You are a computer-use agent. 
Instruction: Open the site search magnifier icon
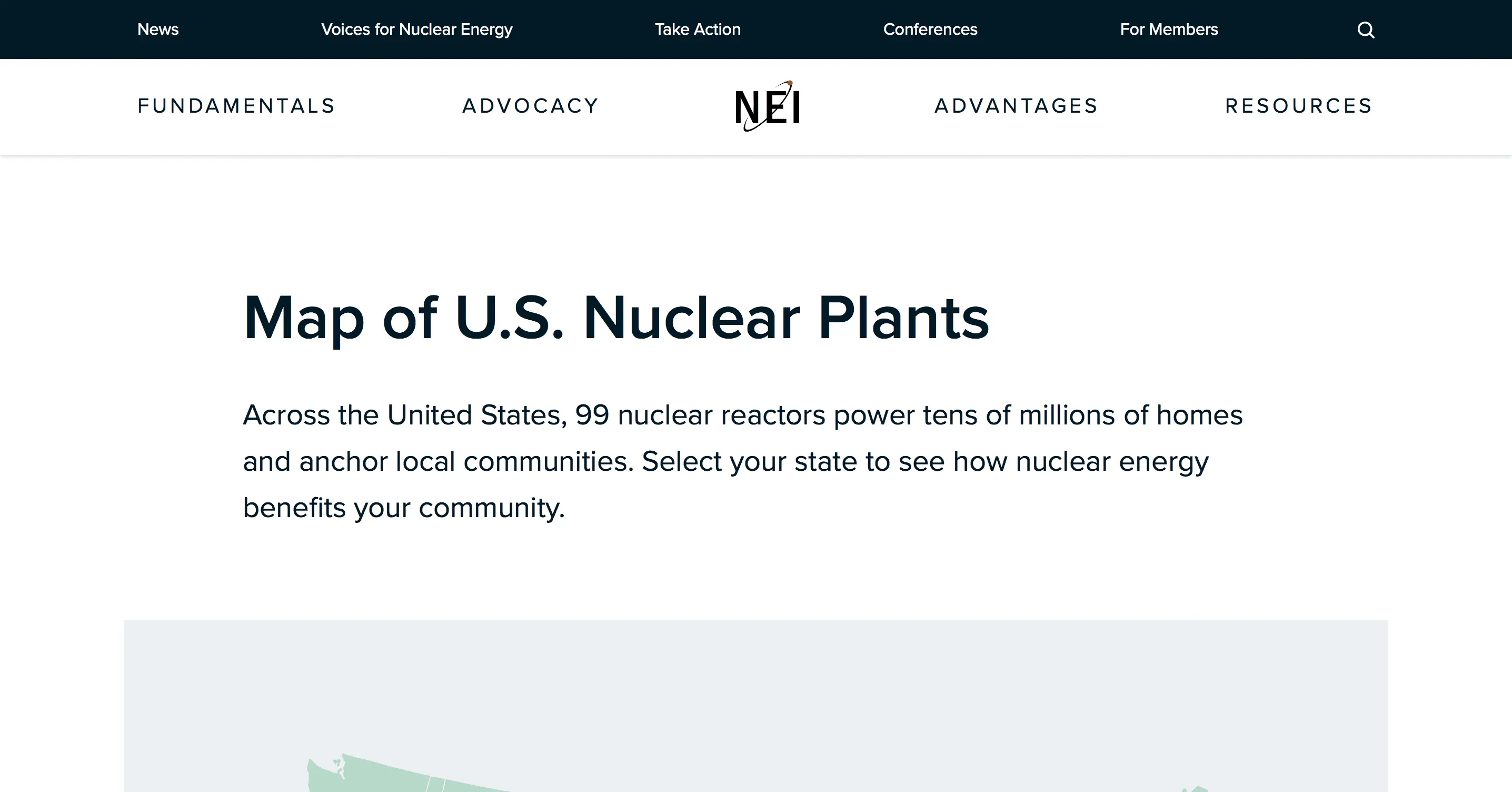(1365, 30)
